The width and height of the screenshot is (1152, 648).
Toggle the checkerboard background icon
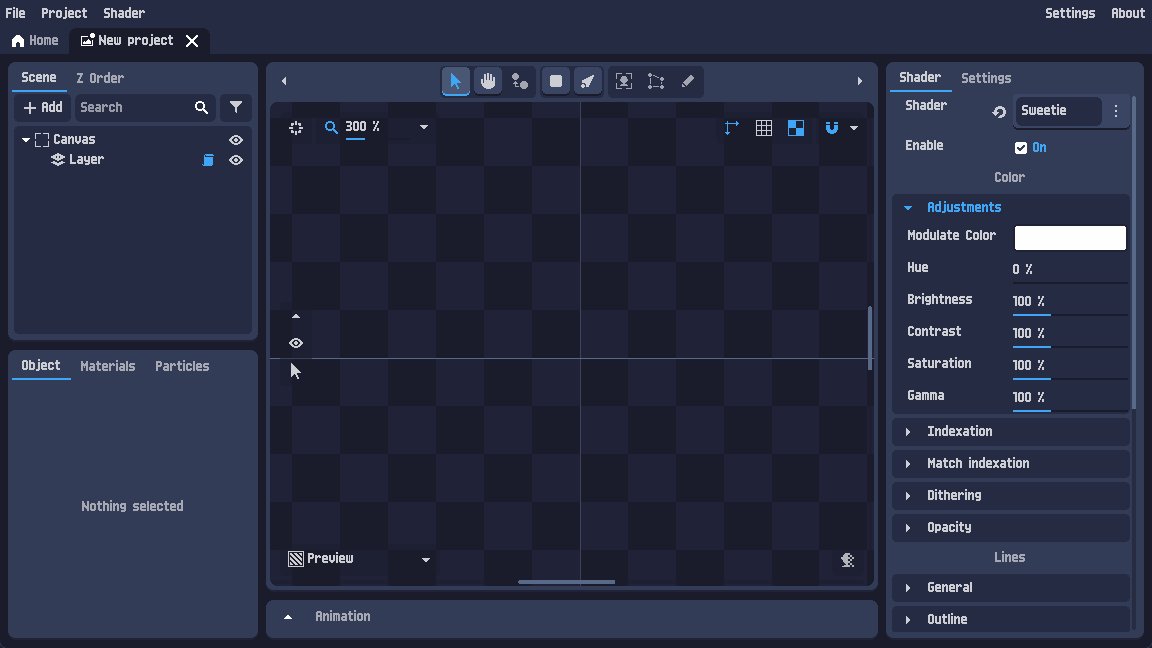pyautogui.click(x=796, y=128)
